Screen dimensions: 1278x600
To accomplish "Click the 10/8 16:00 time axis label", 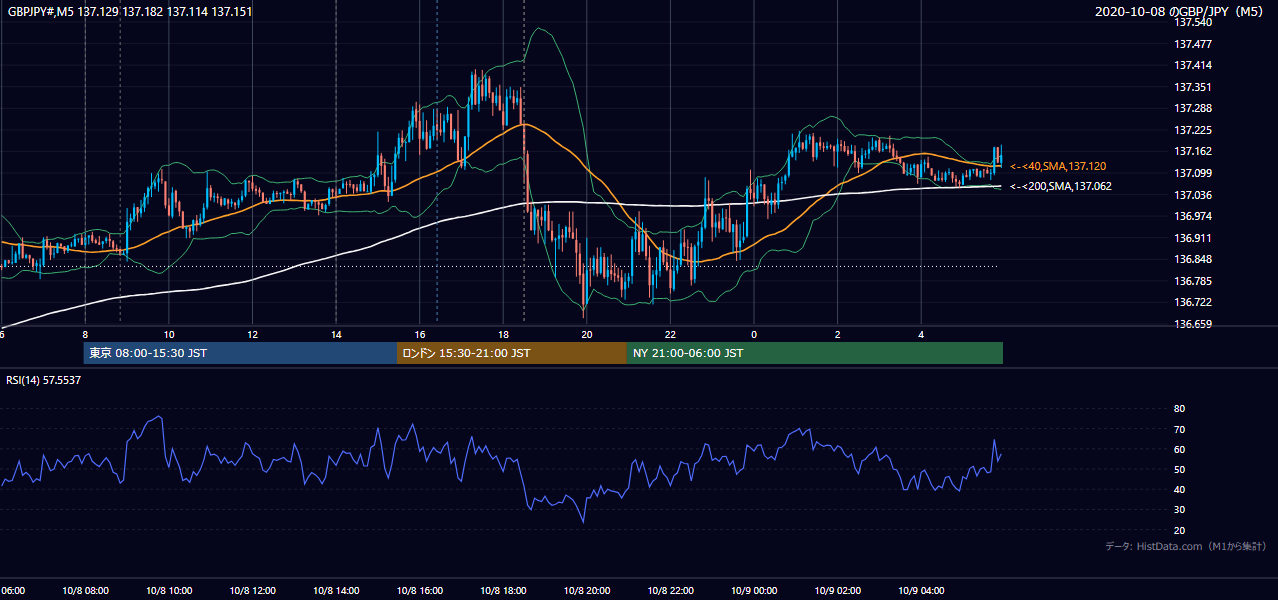I will [419, 591].
